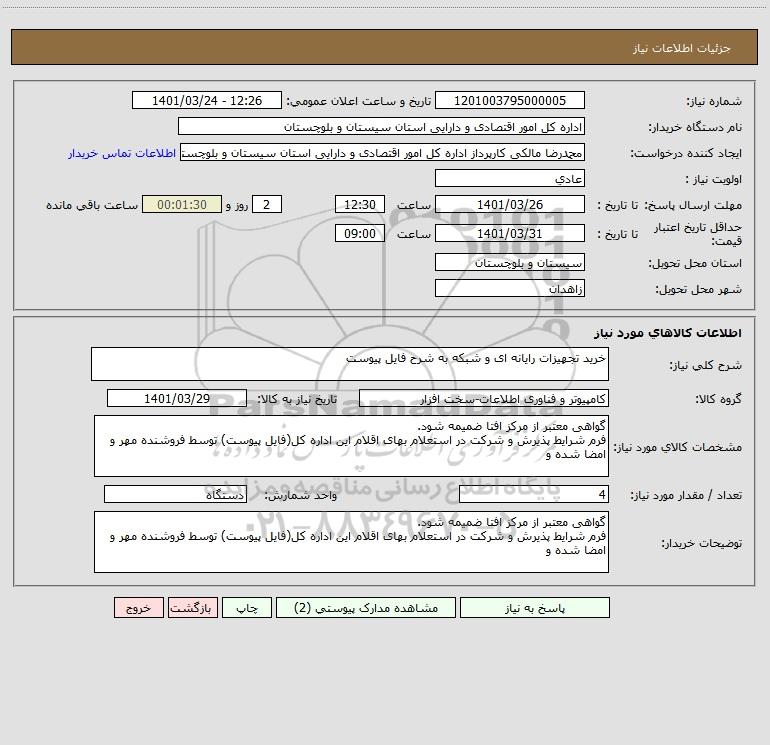Click the price validity date 1401/03/31
The width and height of the screenshot is (770, 745).
click(x=510, y=233)
